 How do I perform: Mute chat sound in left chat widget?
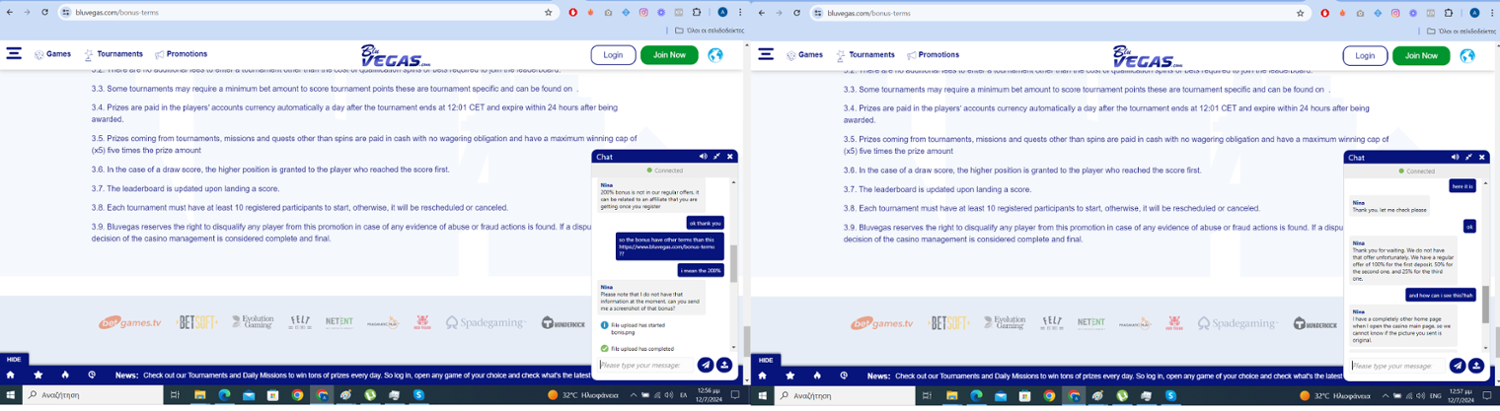(703, 157)
